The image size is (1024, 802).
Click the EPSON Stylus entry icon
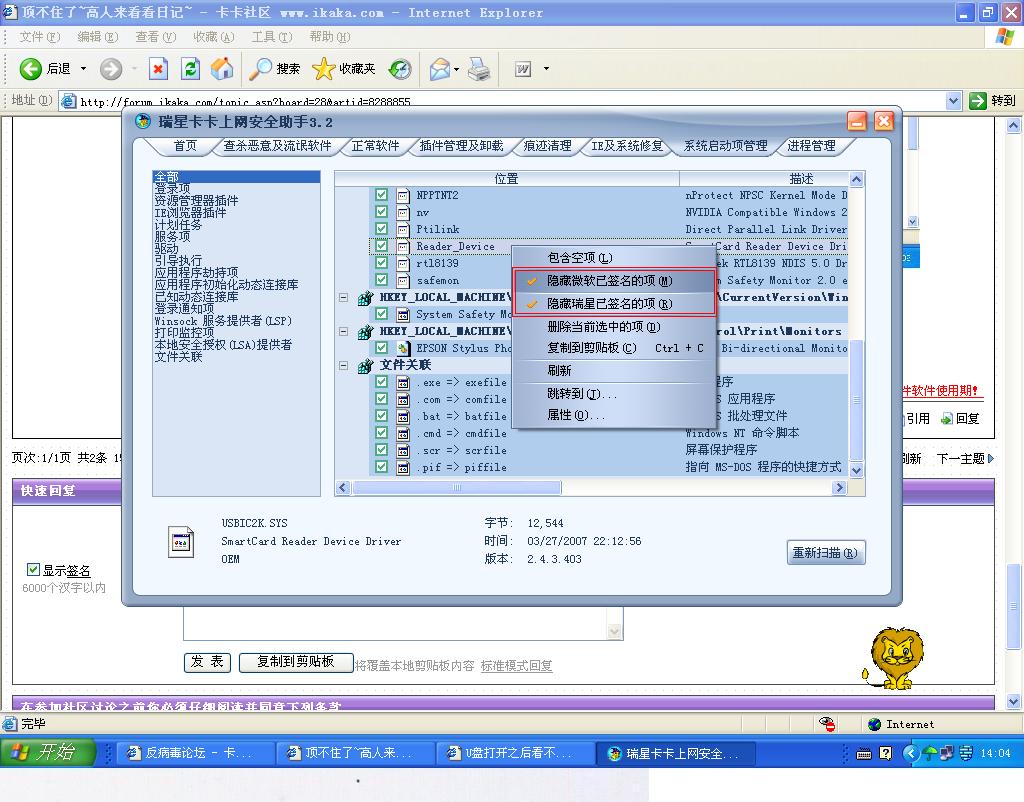(404, 348)
